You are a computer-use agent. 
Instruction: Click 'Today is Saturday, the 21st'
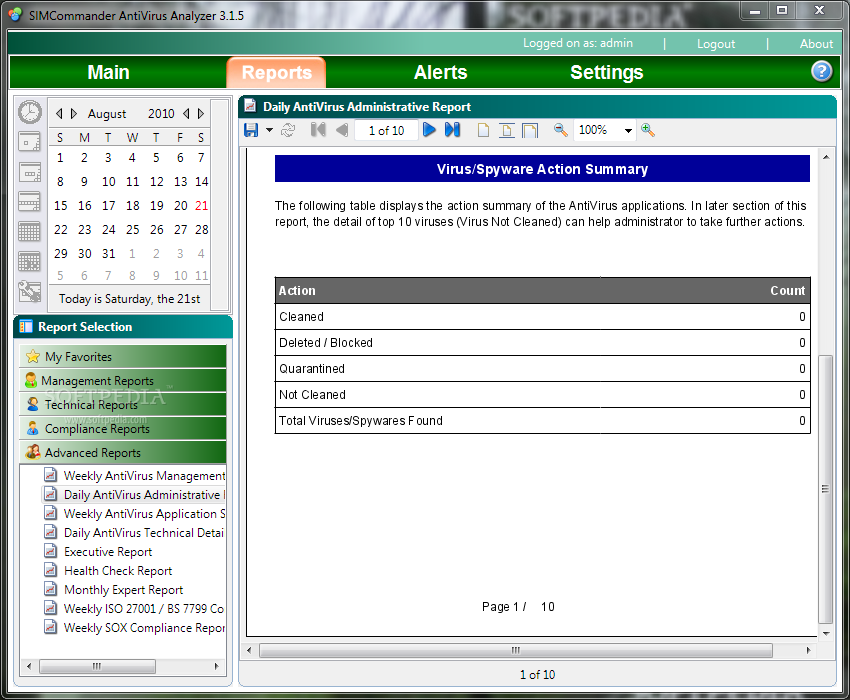(x=130, y=299)
